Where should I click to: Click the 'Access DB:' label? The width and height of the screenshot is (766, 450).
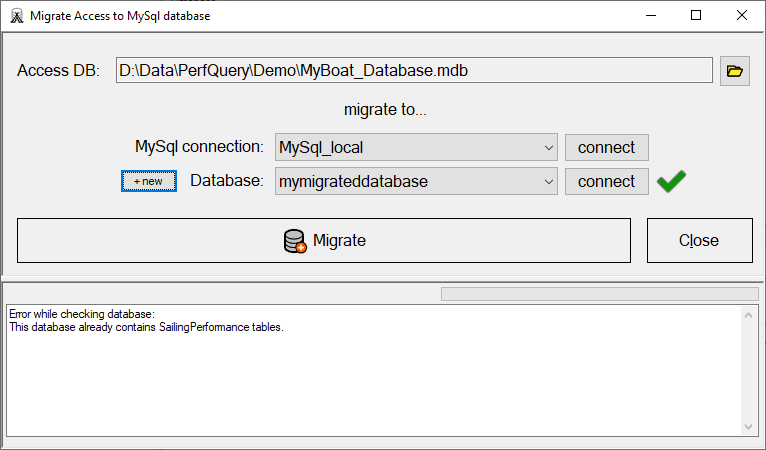58,71
